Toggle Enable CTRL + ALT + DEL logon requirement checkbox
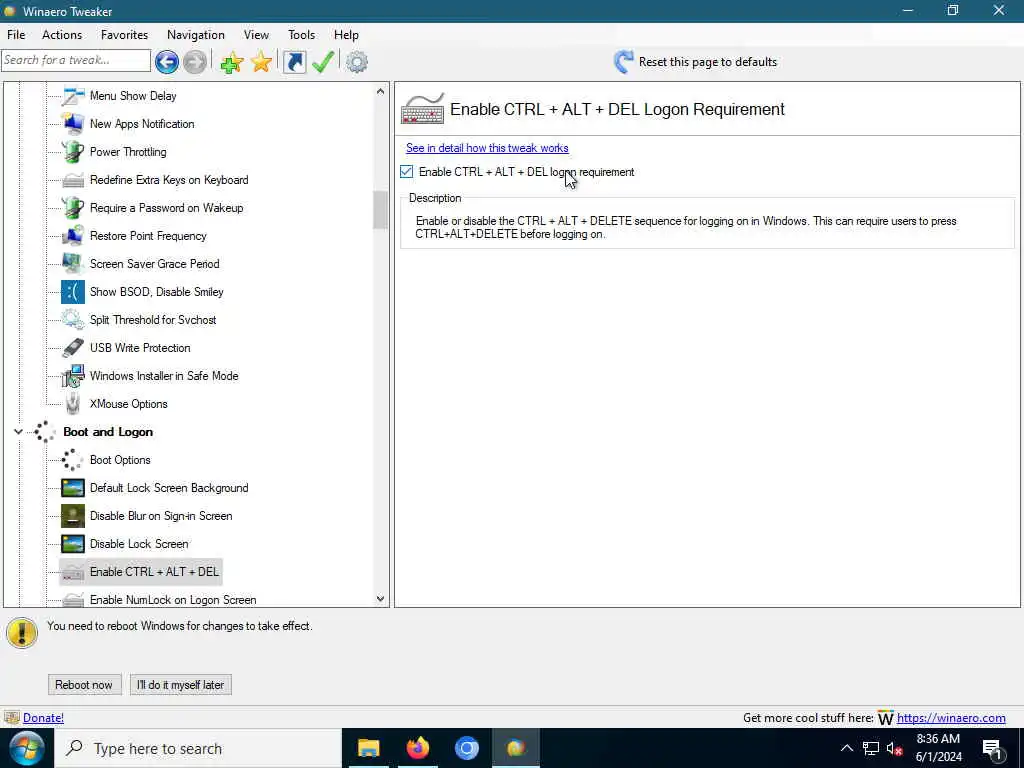This screenshot has height=768, width=1024. coord(406,172)
